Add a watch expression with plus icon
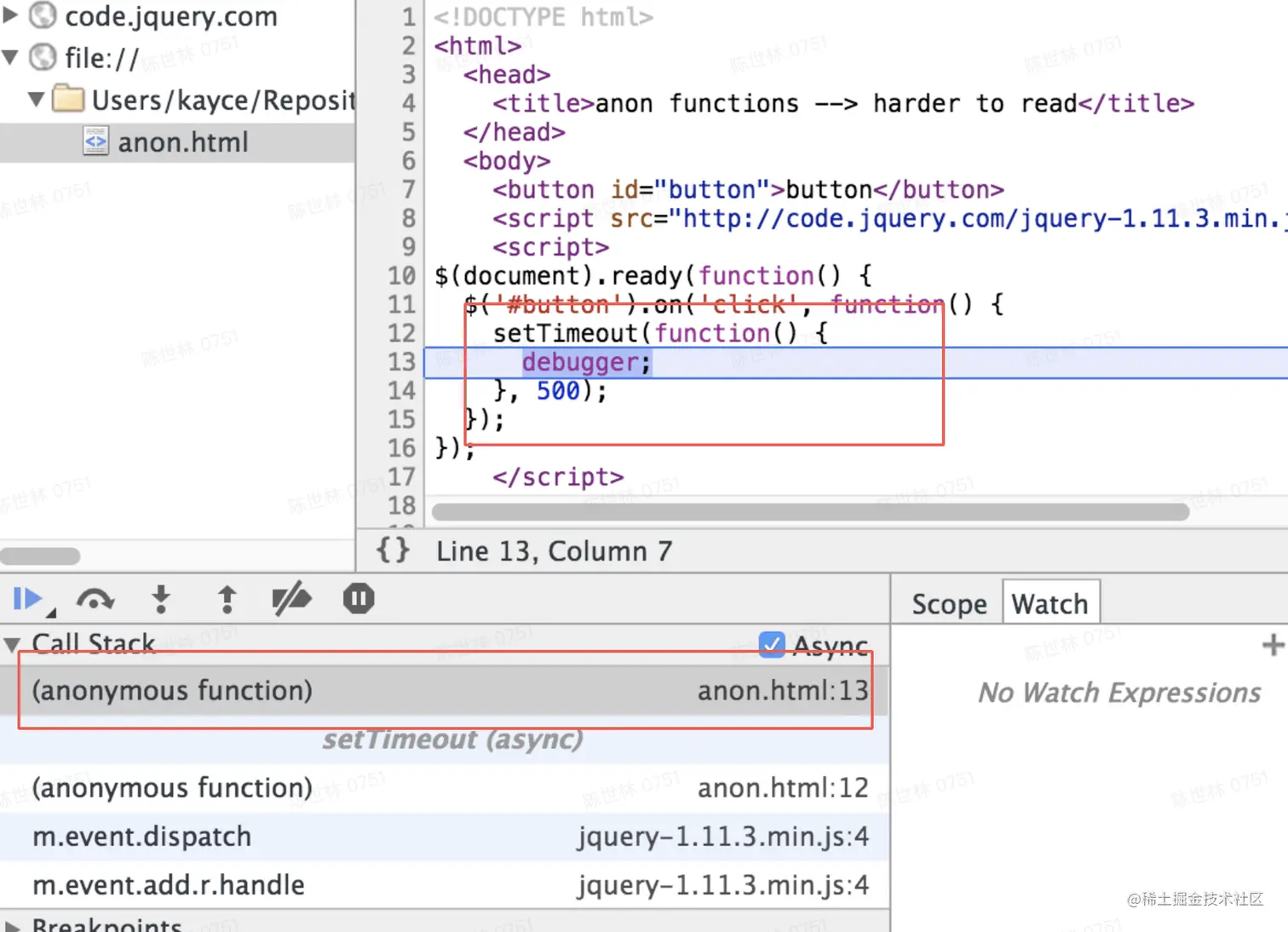The image size is (1288, 932). coord(1273,645)
